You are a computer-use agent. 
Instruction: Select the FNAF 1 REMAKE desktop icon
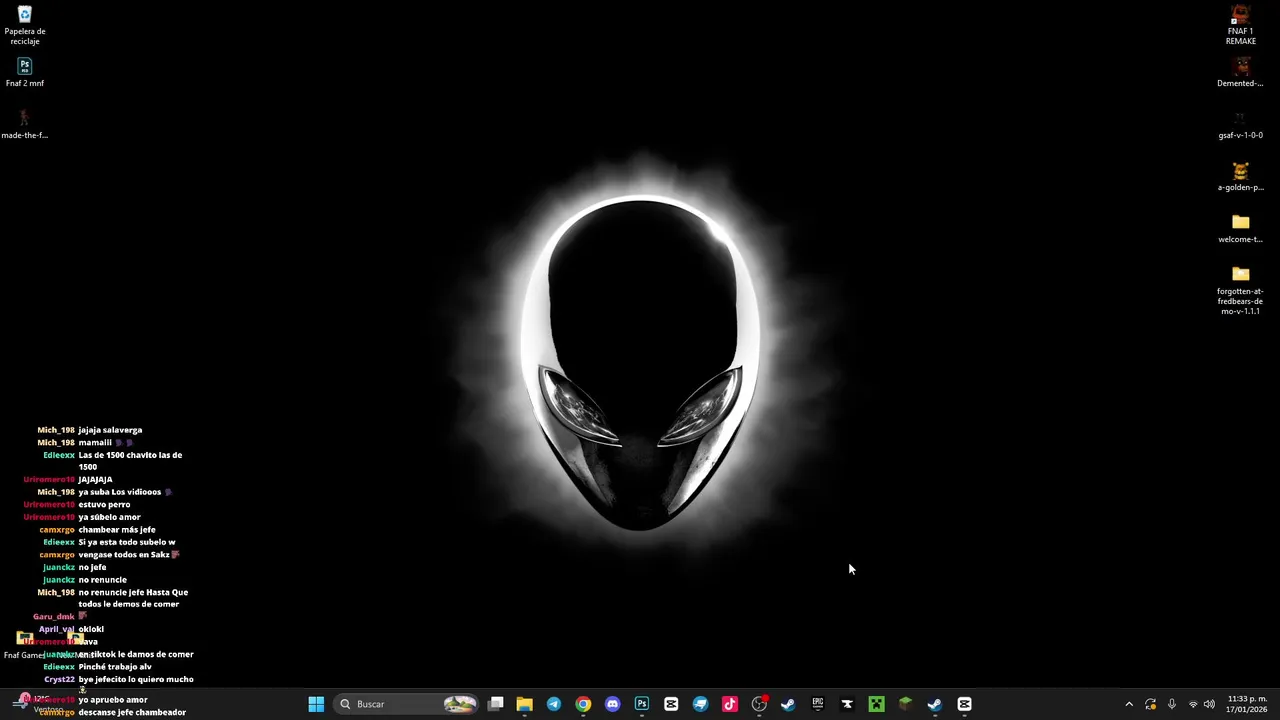pyautogui.click(x=1241, y=25)
